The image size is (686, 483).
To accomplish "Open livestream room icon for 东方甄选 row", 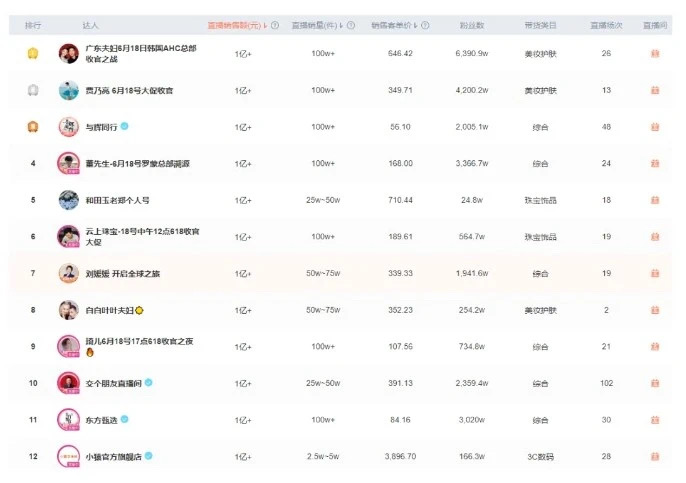I will (655, 420).
